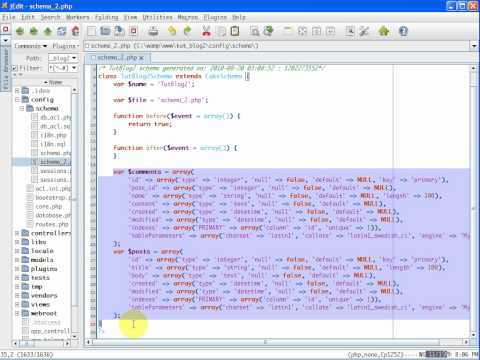480x360 pixels.
Task: Click the green back arrow icon
Action: tap(20, 31)
